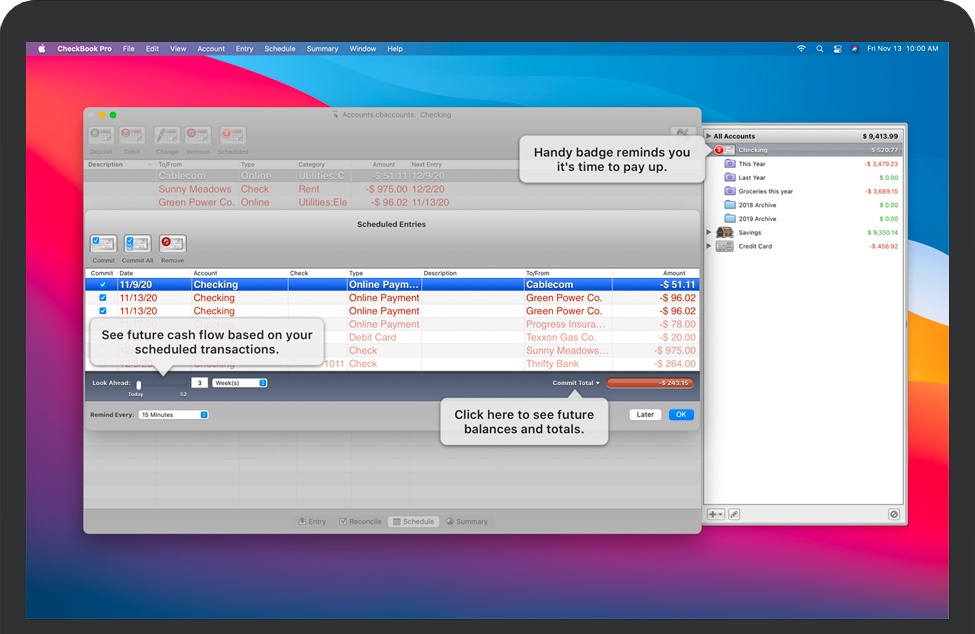Click the add account plus icon below sidebar
This screenshot has width=975, height=634.
coord(711,513)
